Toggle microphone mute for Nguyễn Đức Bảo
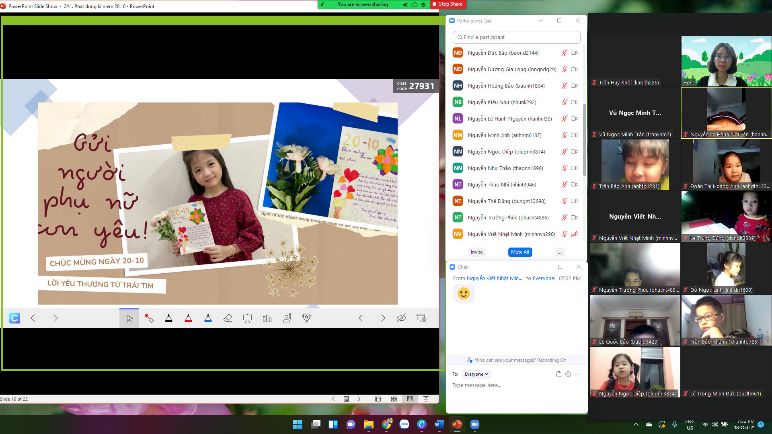Image resolution: width=772 pixels, height=434 pixels. 565,52
